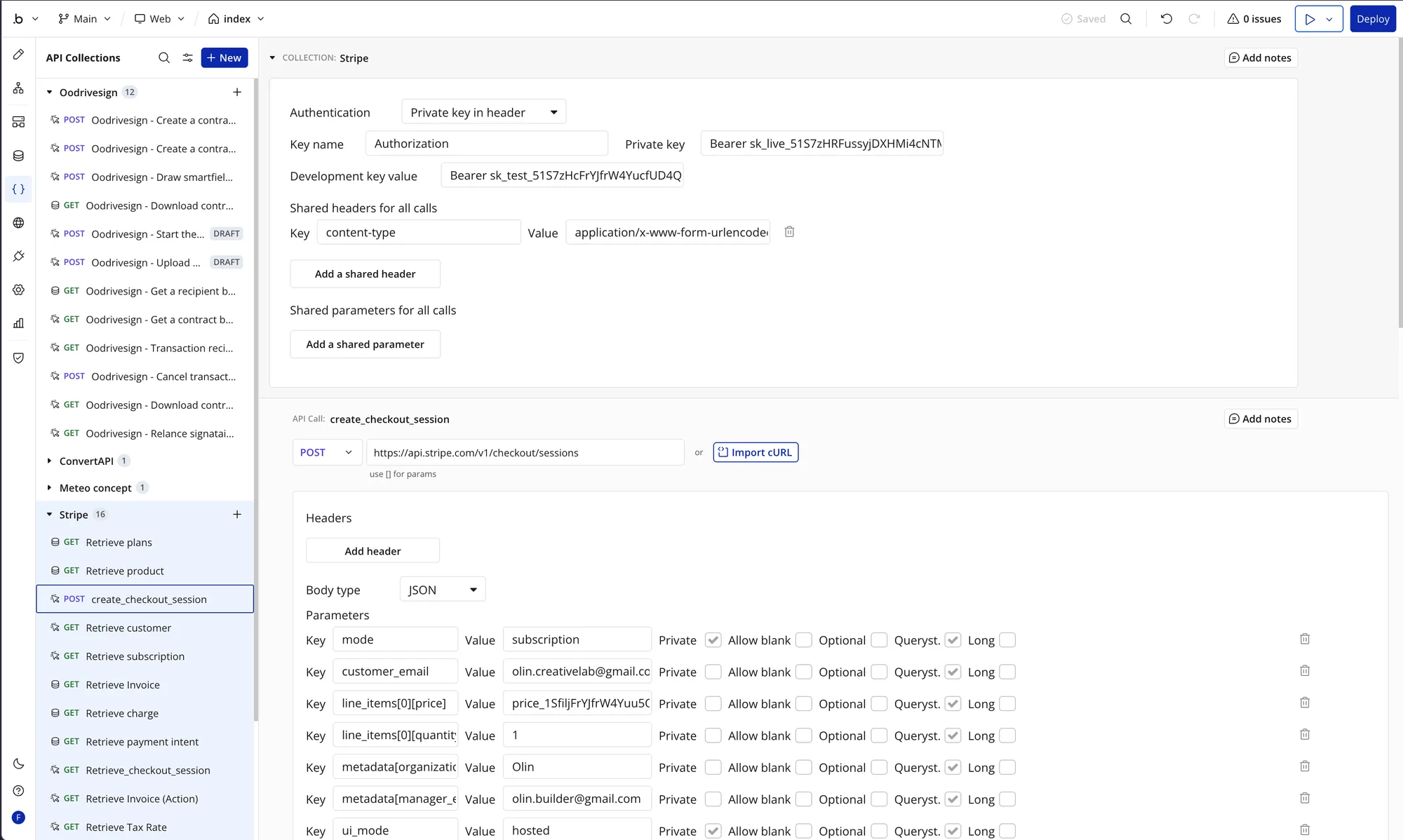
Task: Open the Backend workflows sidebar icon
Action: click(19, 122)
